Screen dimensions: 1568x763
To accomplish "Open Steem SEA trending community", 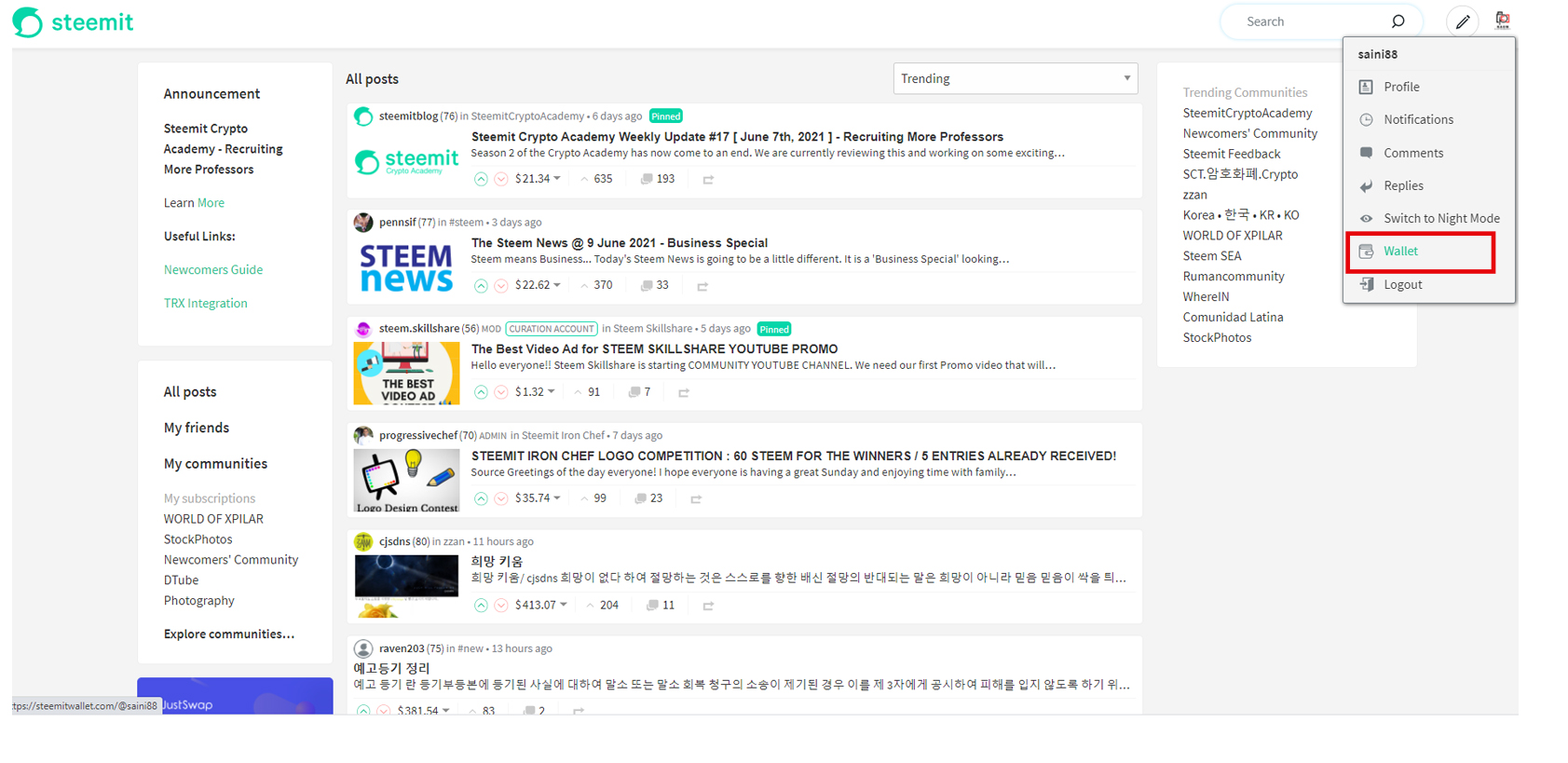I will click(x=1212, y=256).
